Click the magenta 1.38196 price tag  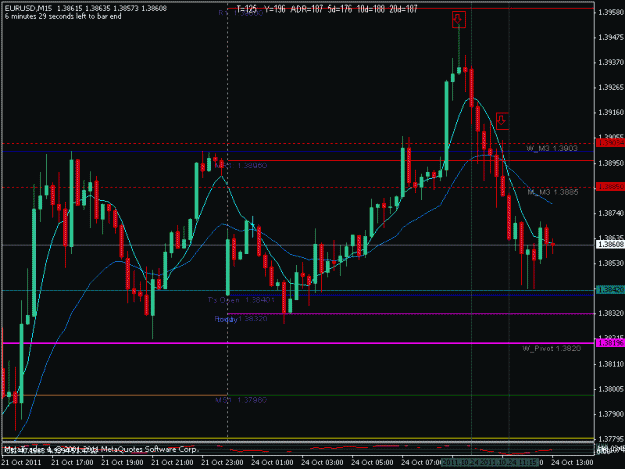610,343
